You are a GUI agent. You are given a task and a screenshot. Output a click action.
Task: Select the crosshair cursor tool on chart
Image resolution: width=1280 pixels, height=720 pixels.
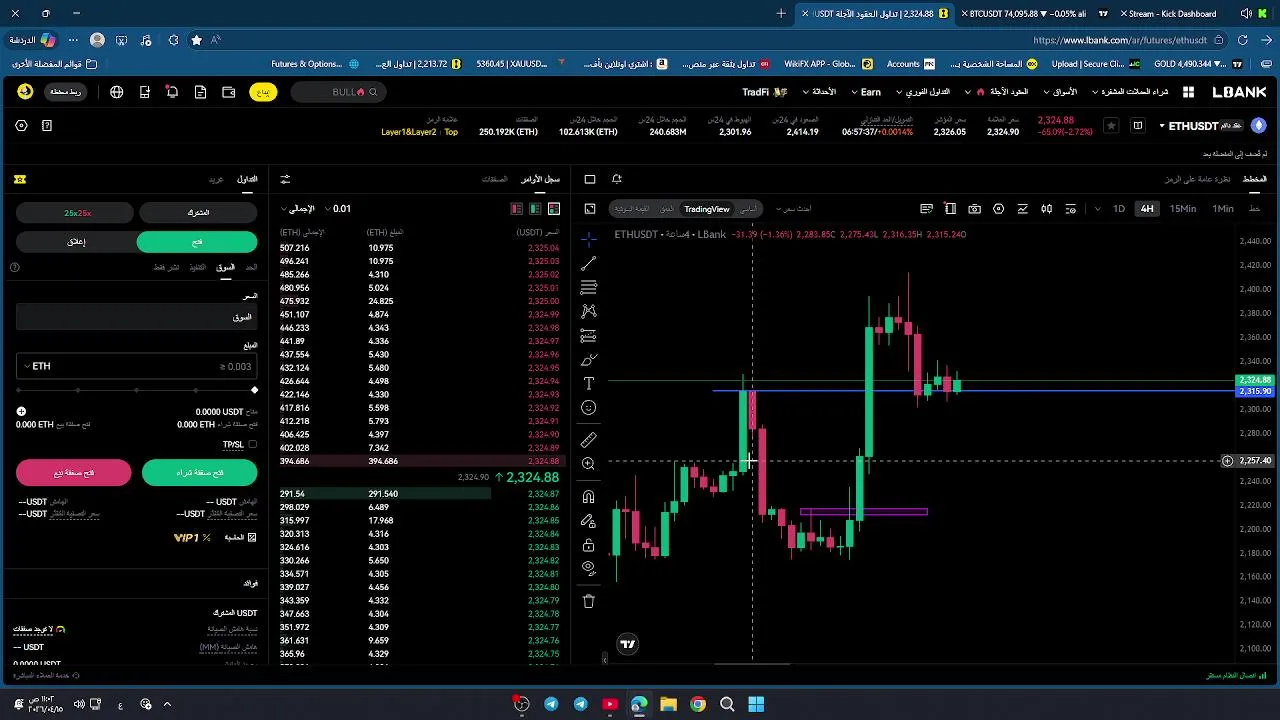click(589, 239)
